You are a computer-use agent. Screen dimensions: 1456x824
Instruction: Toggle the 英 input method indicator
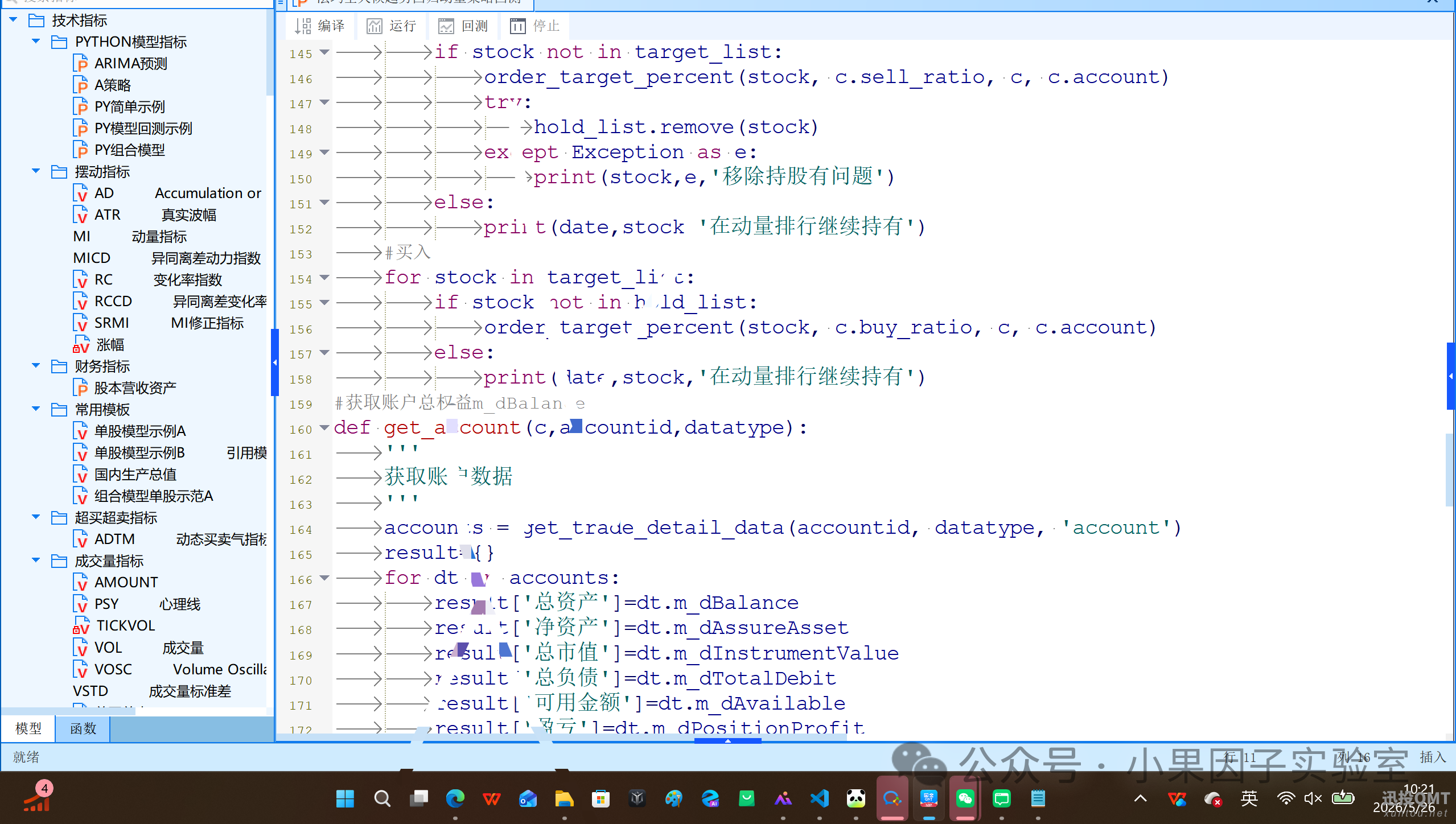1249,798
